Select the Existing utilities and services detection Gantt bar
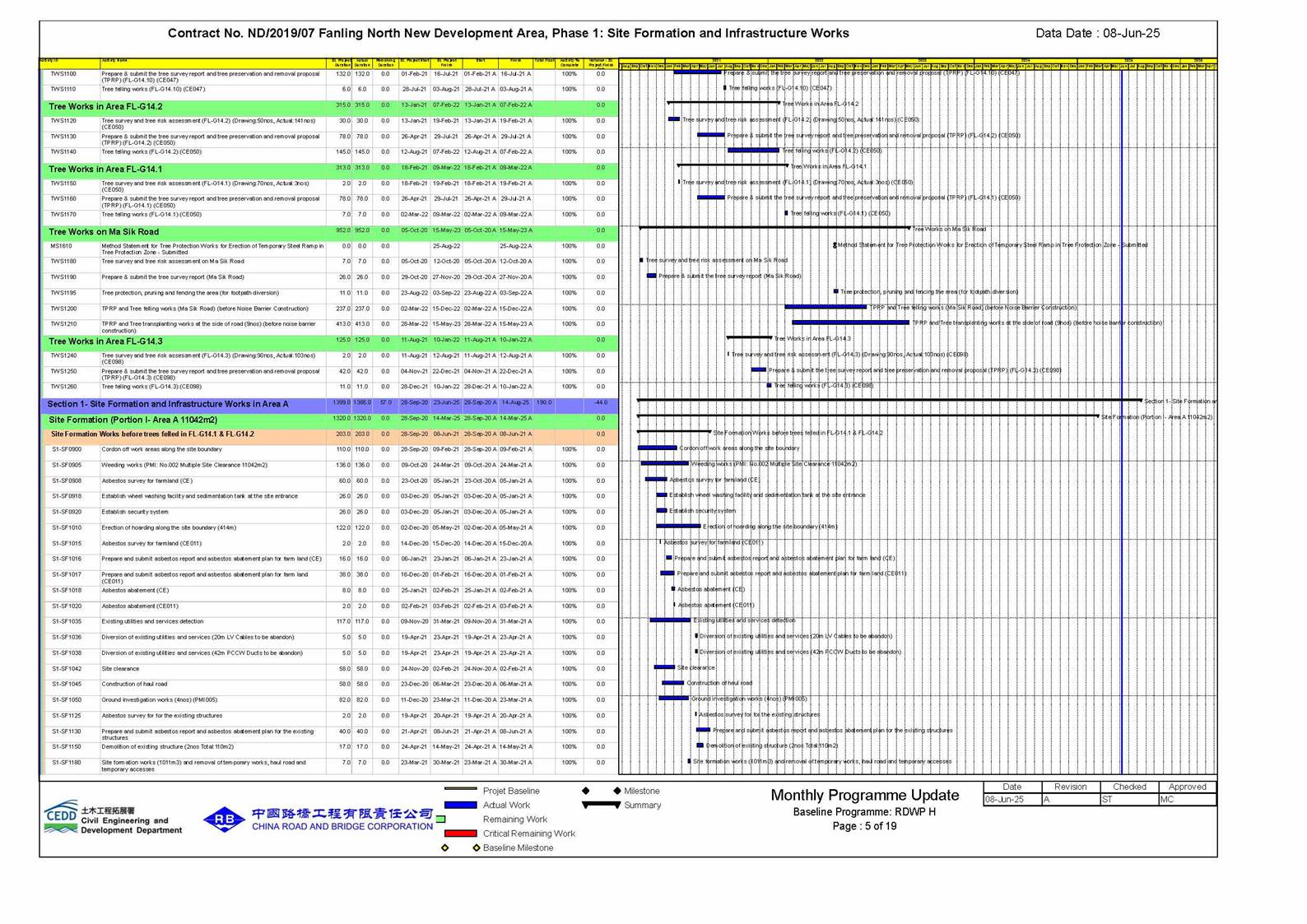 670,620
